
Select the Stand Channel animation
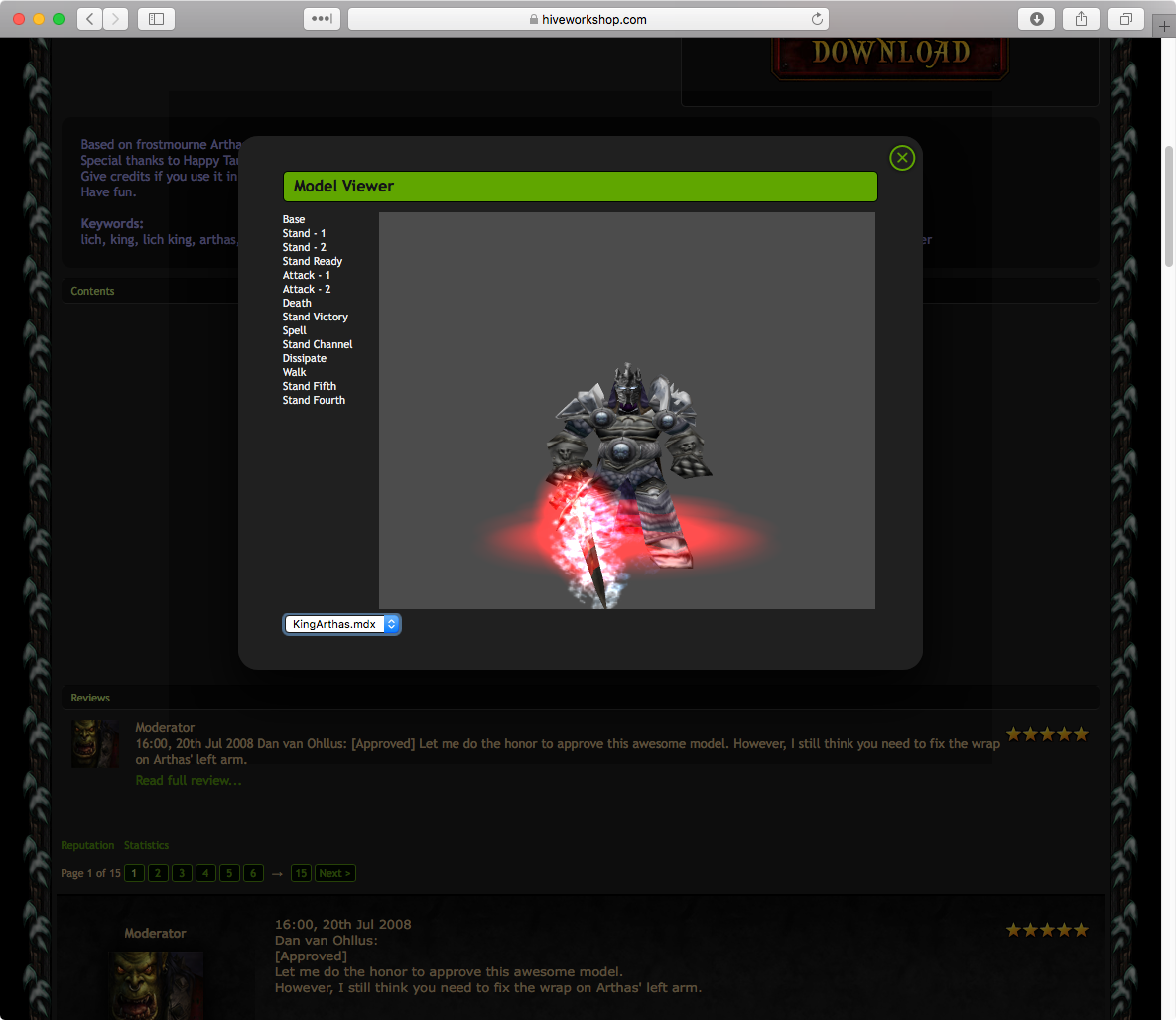point(318,344)
